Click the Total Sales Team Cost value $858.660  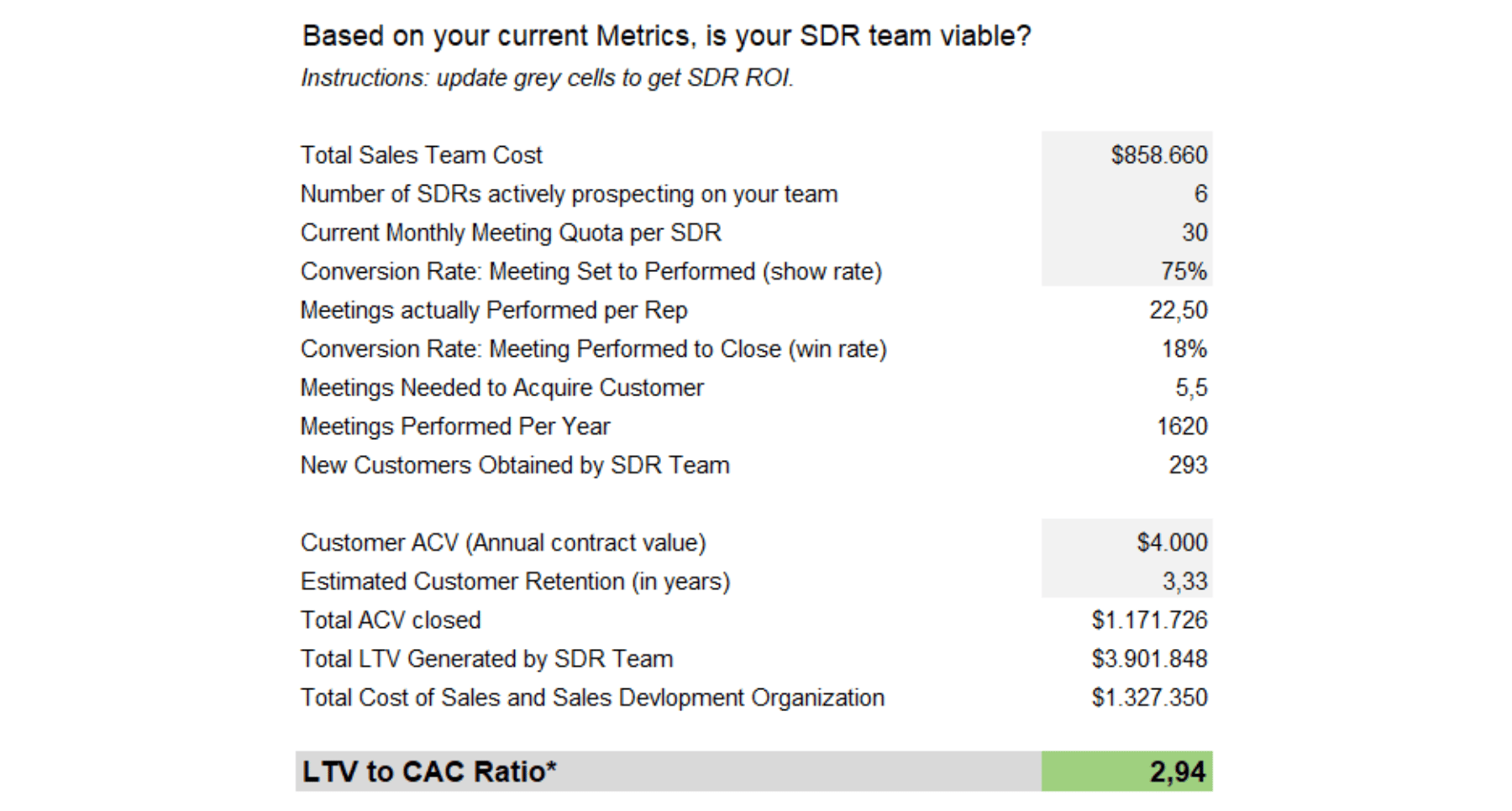click(1158, 155)
